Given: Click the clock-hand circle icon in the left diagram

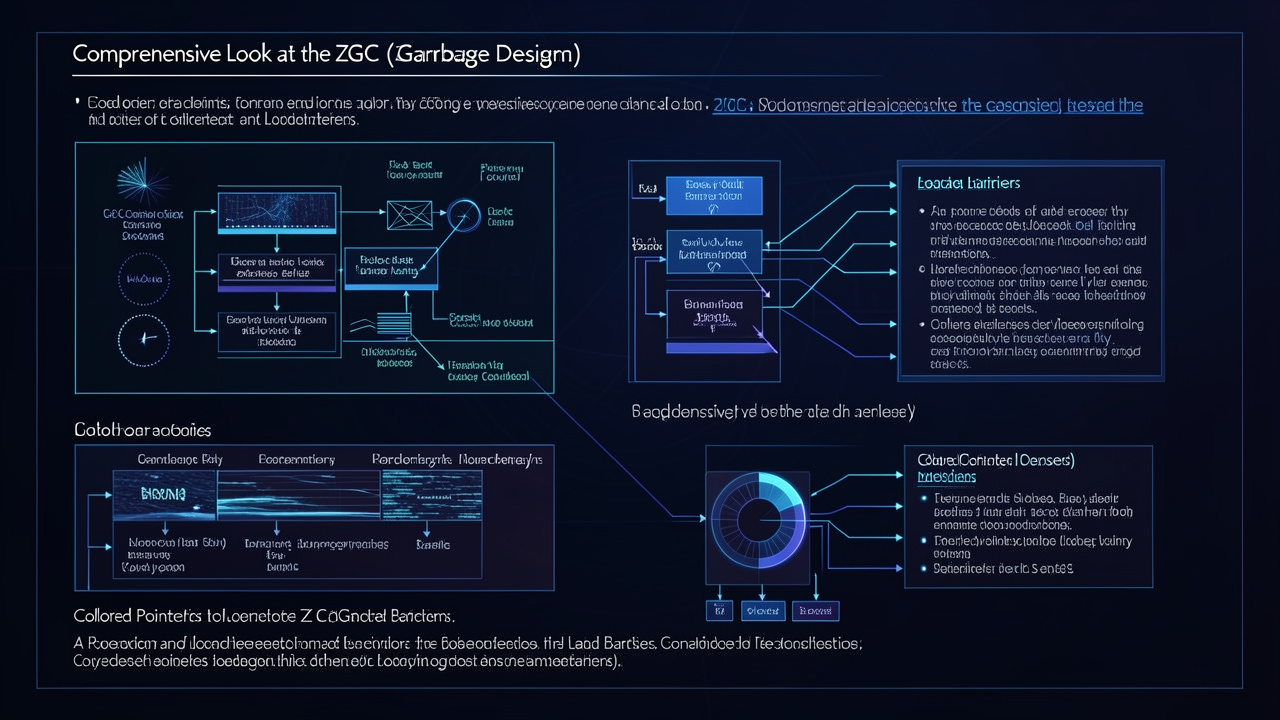Looking at the screenshot, I should pos(144,338).
